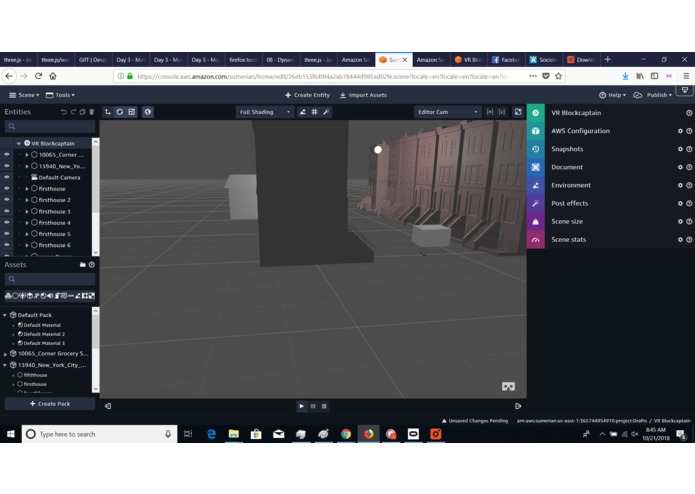
Task: Collapse the VR Blockcaptain entity tree
Action: 19,144
